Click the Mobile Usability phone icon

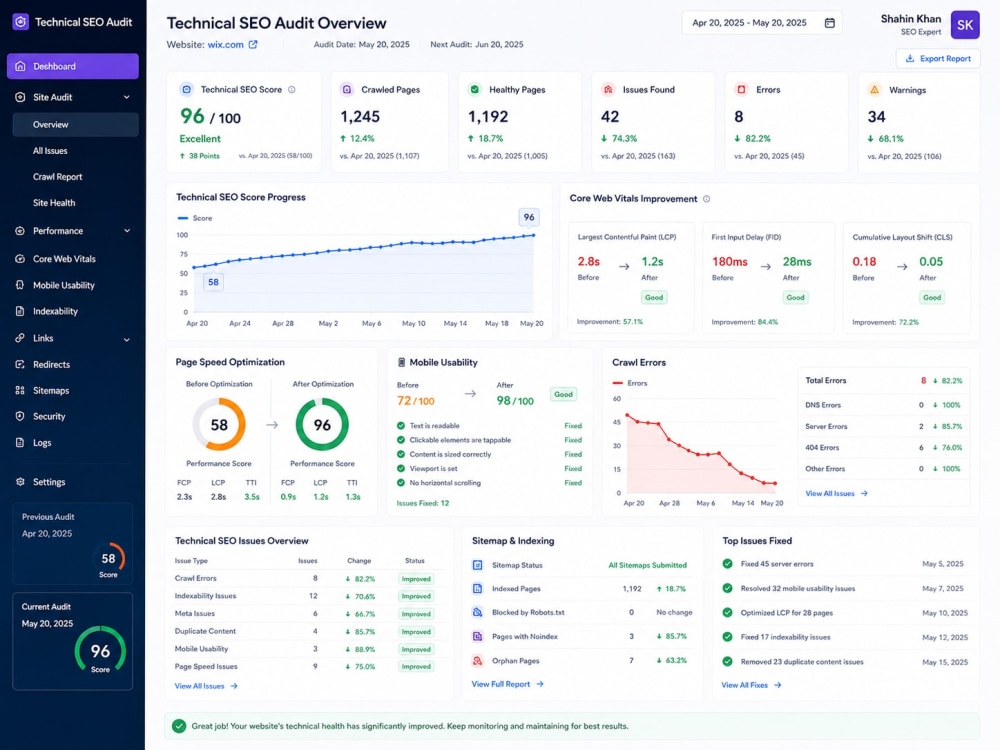[20, 285]
